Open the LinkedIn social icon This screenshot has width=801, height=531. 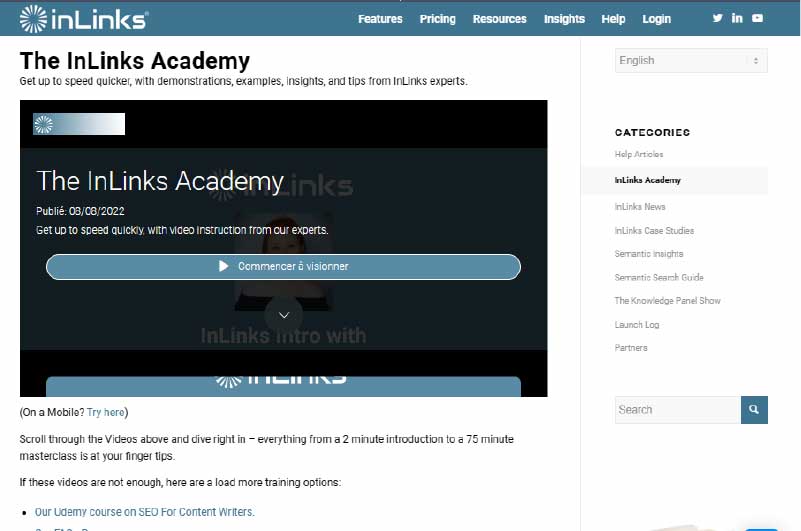click(x=737, y=18)
